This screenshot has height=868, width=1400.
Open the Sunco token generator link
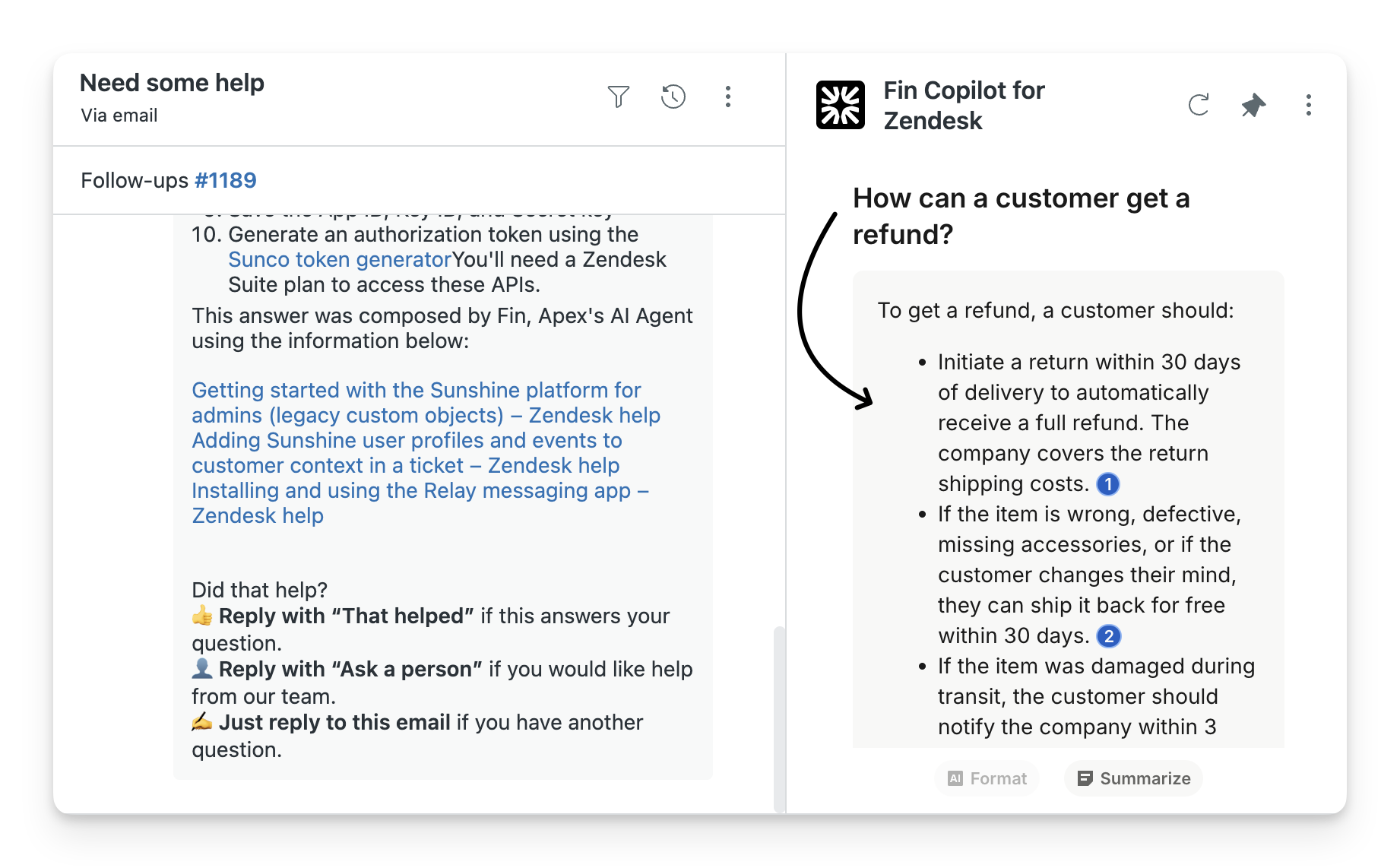340,259
